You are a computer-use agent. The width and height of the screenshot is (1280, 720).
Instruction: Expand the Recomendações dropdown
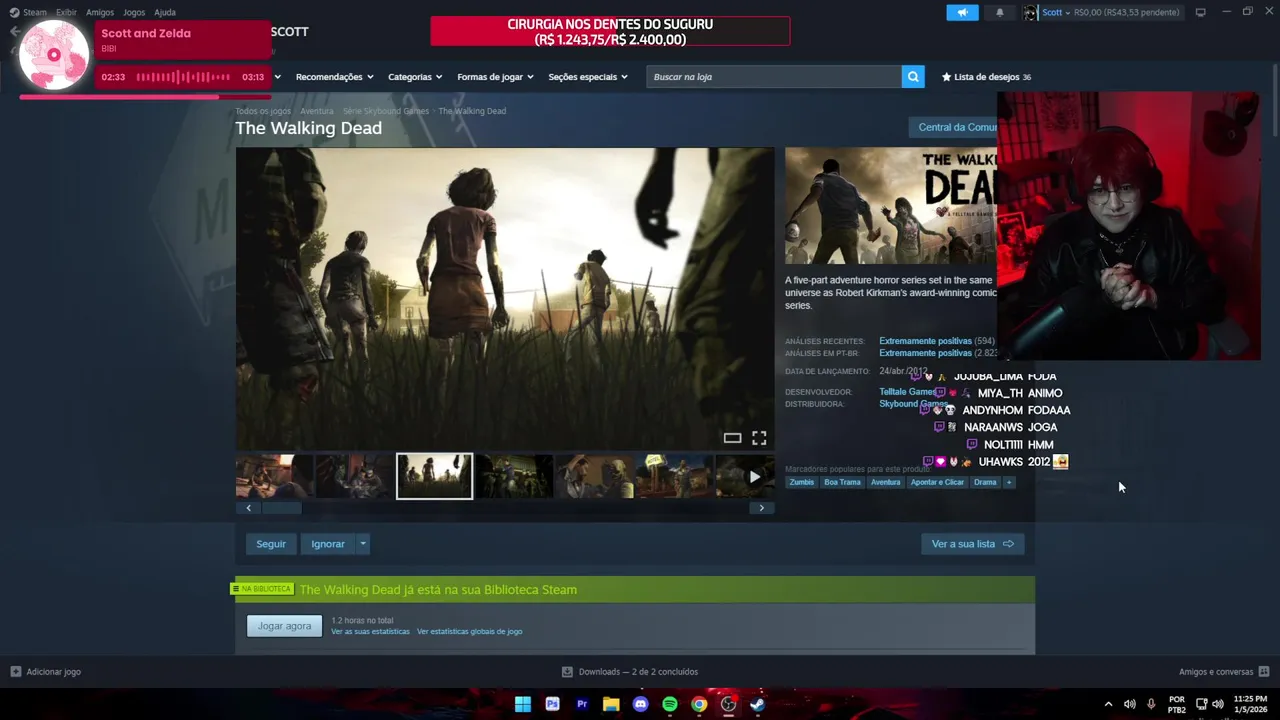click(x=334, y=77)
